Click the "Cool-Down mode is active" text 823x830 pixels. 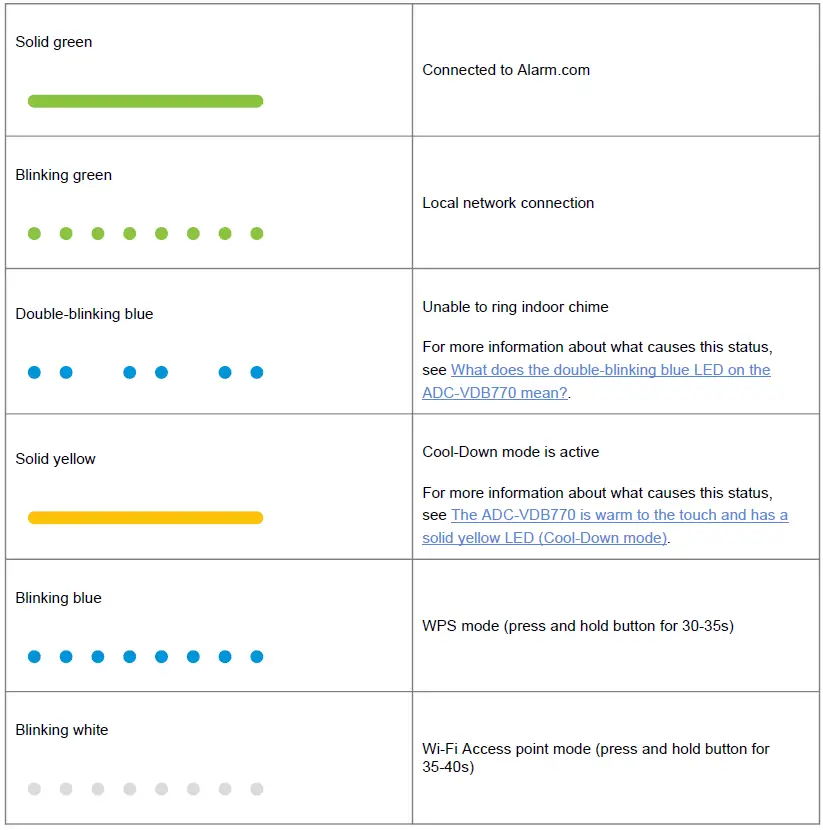(511, 452)
